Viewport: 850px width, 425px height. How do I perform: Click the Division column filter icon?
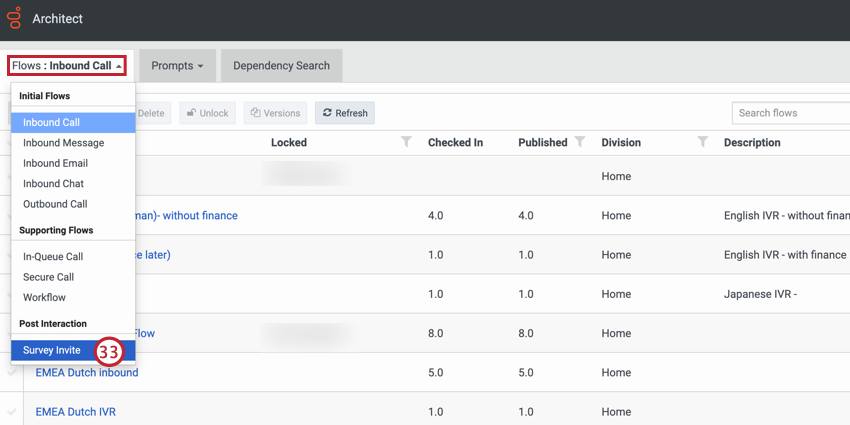point(702,142)
